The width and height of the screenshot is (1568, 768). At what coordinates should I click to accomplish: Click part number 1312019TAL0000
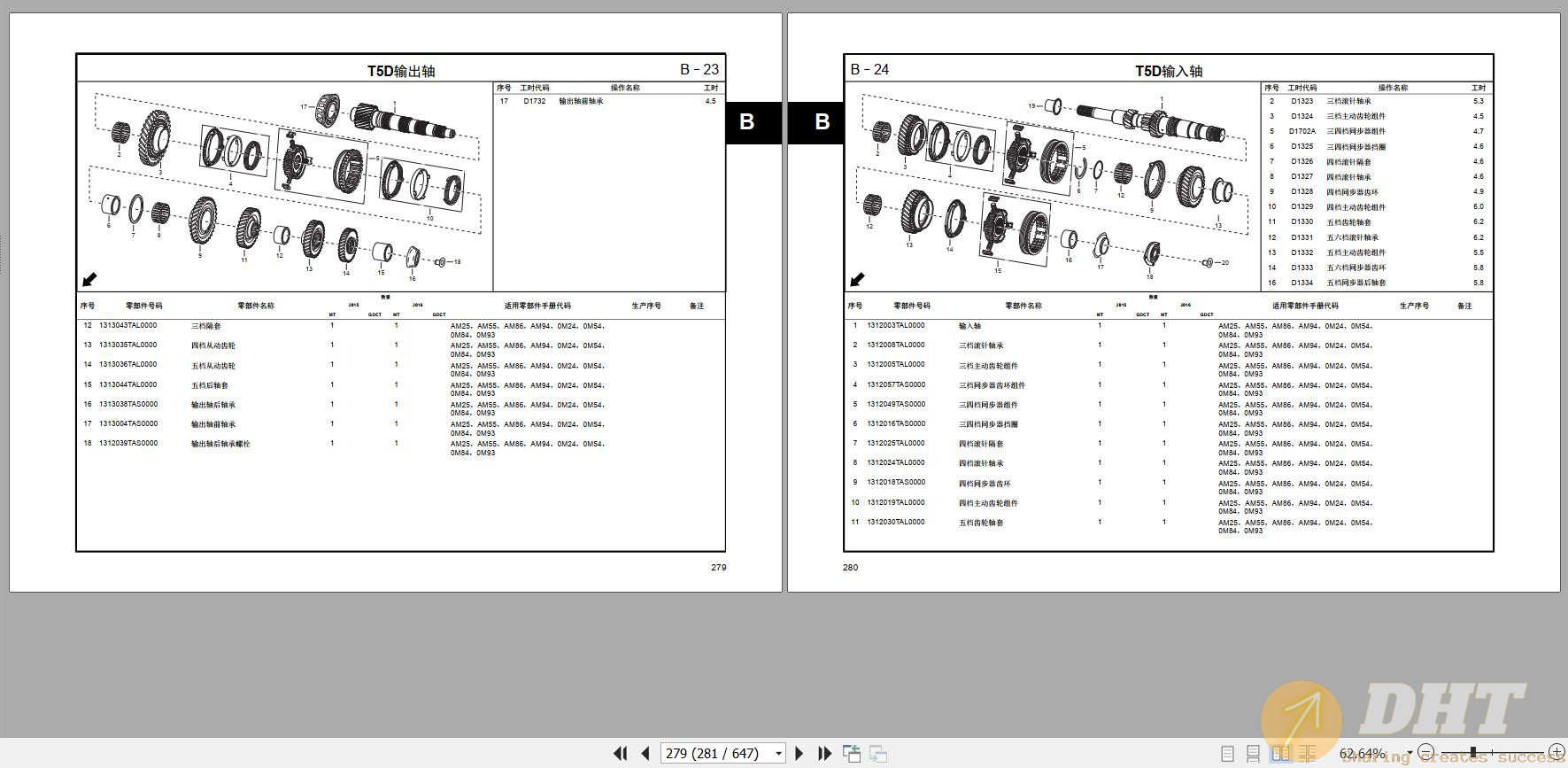[896, 503]
